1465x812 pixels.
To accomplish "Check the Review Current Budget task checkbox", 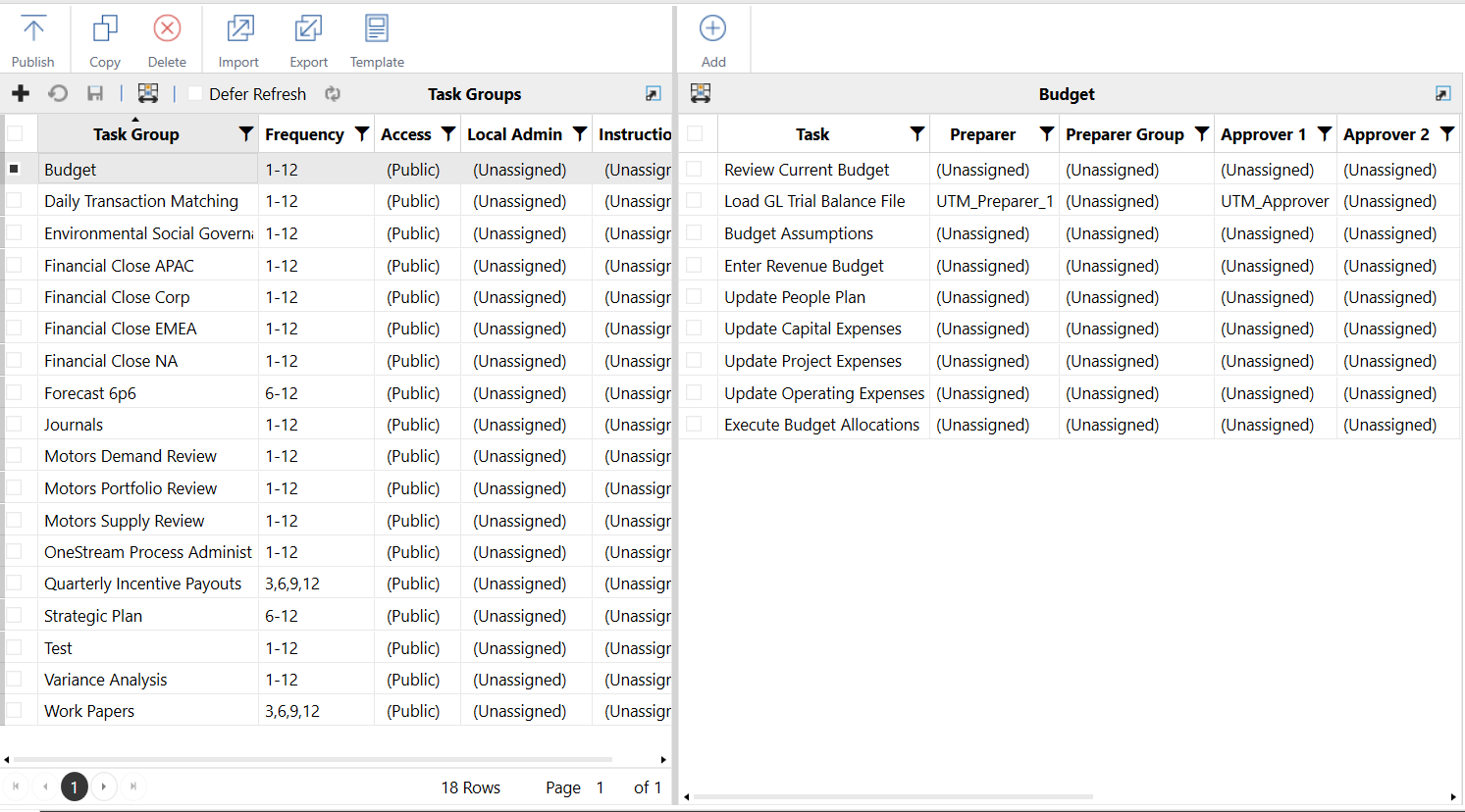I will (x=695, y=169).
